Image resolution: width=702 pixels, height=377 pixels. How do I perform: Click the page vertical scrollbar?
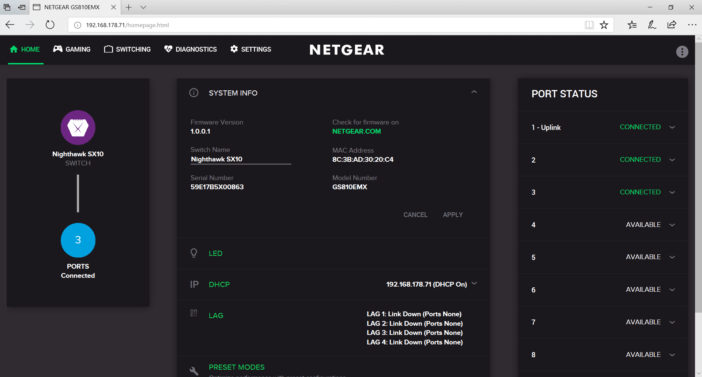click(x=698, y=206)
